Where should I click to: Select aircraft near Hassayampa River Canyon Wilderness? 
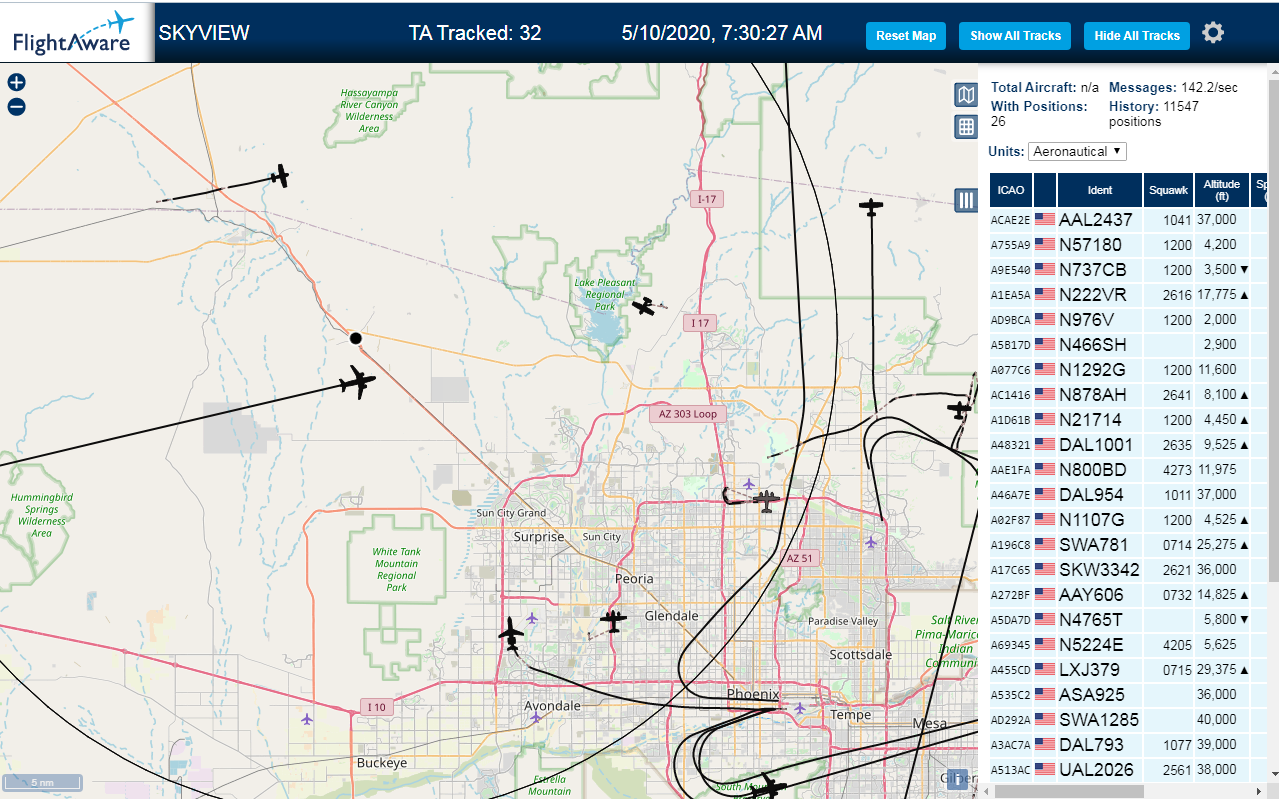pyautogui.click(x=281, y=177)
